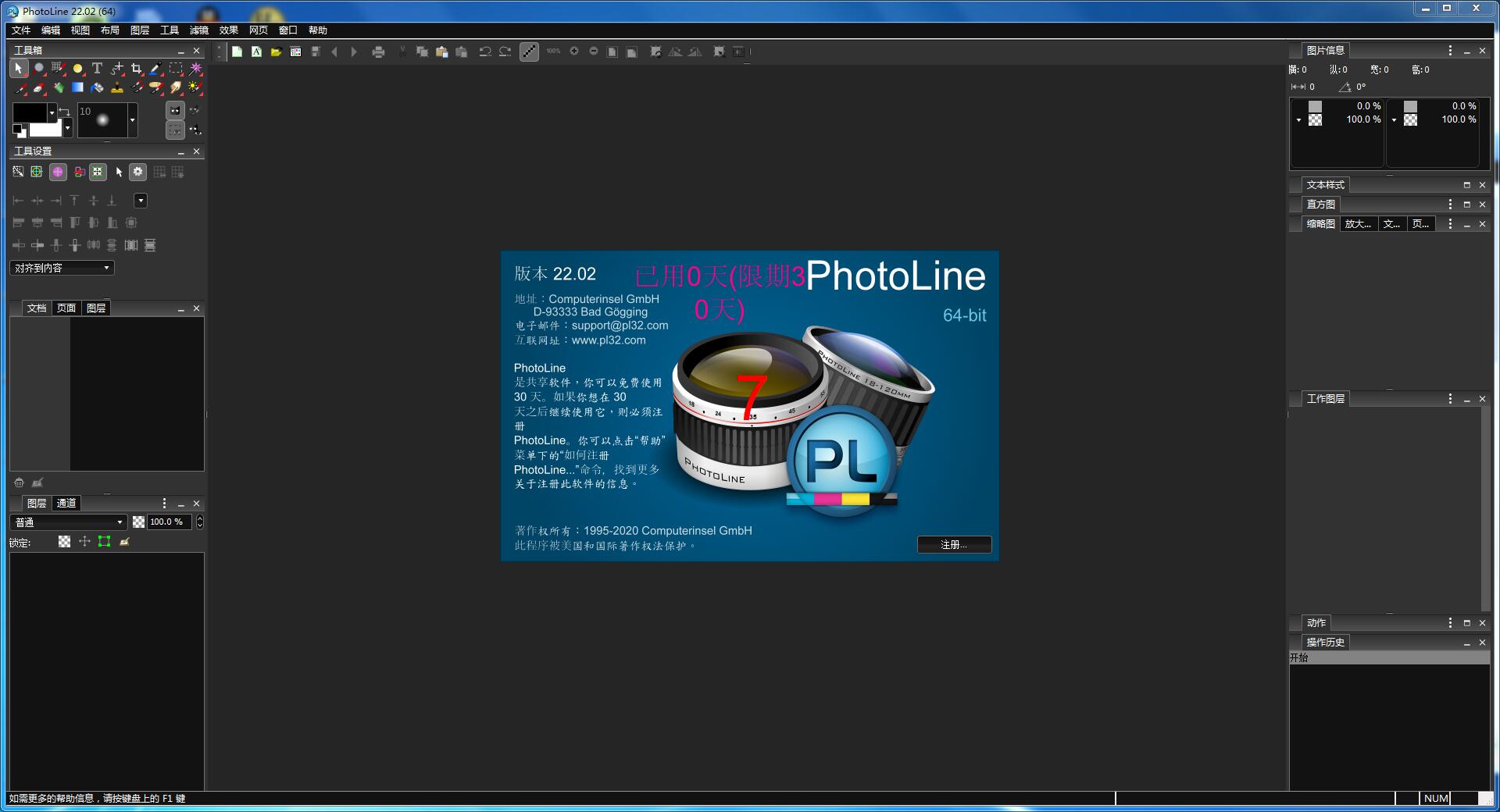Reset to default black-white colors icon
The height and width of the screenshot is (812, 1500).
tap(19, 130)
